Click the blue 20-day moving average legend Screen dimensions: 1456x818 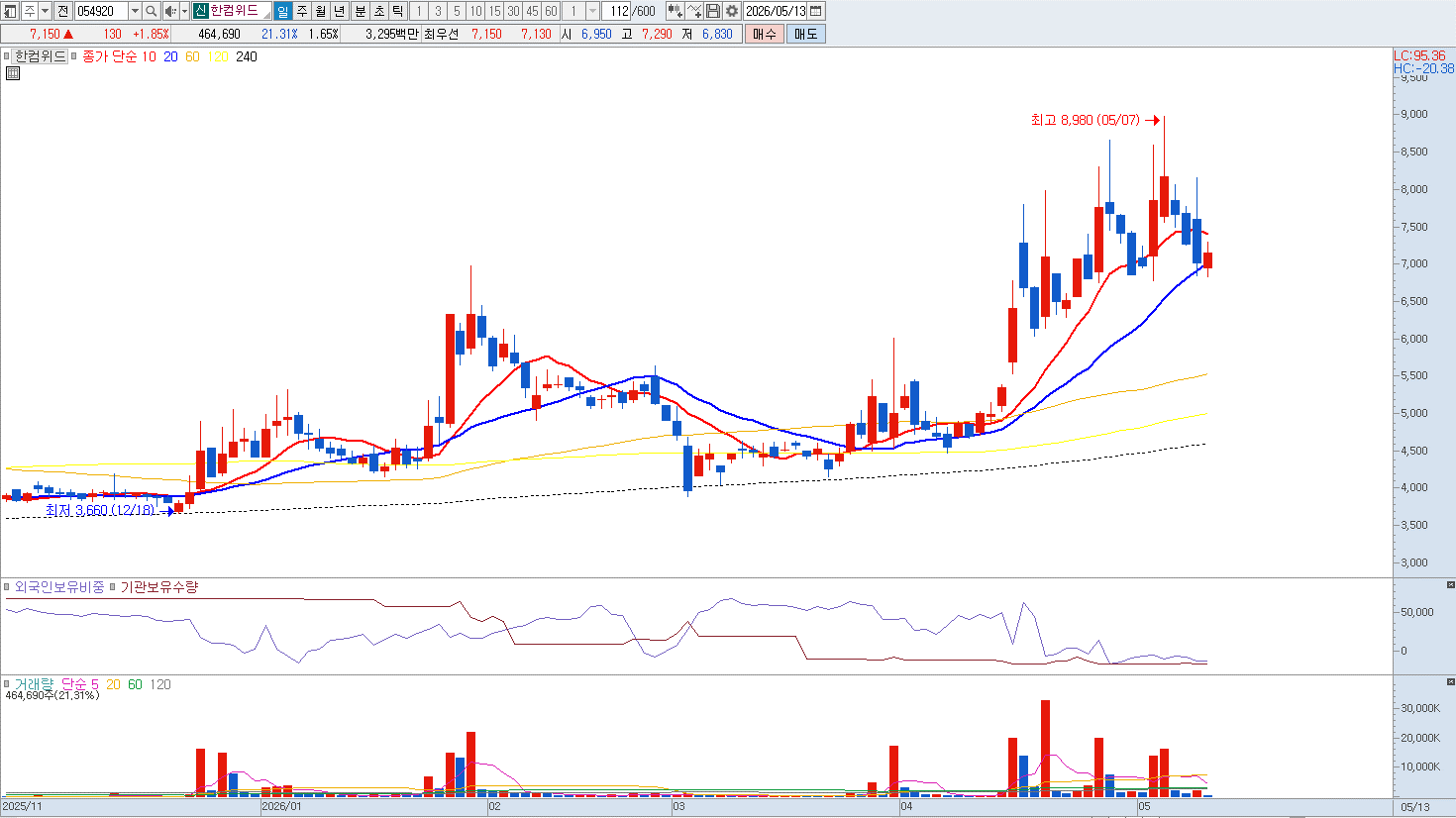click(170, 56)
